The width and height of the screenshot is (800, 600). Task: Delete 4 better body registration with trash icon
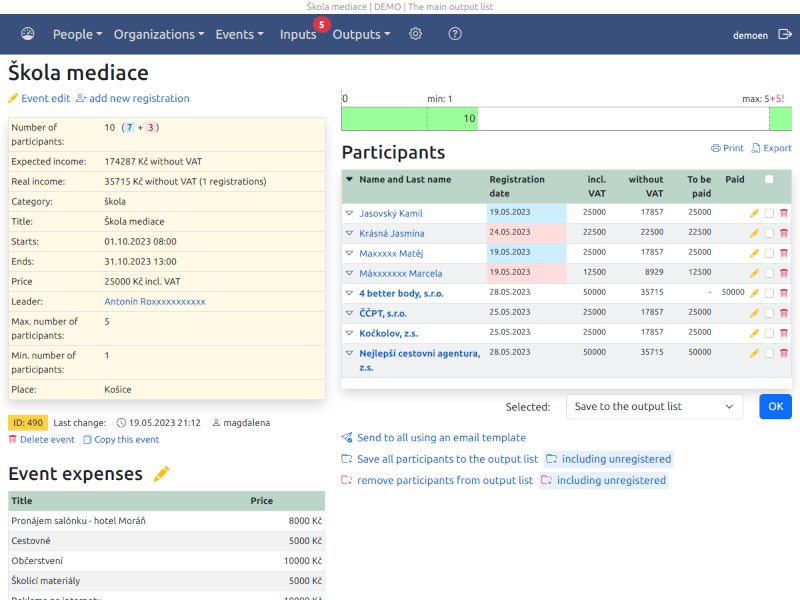click(784, 293)
